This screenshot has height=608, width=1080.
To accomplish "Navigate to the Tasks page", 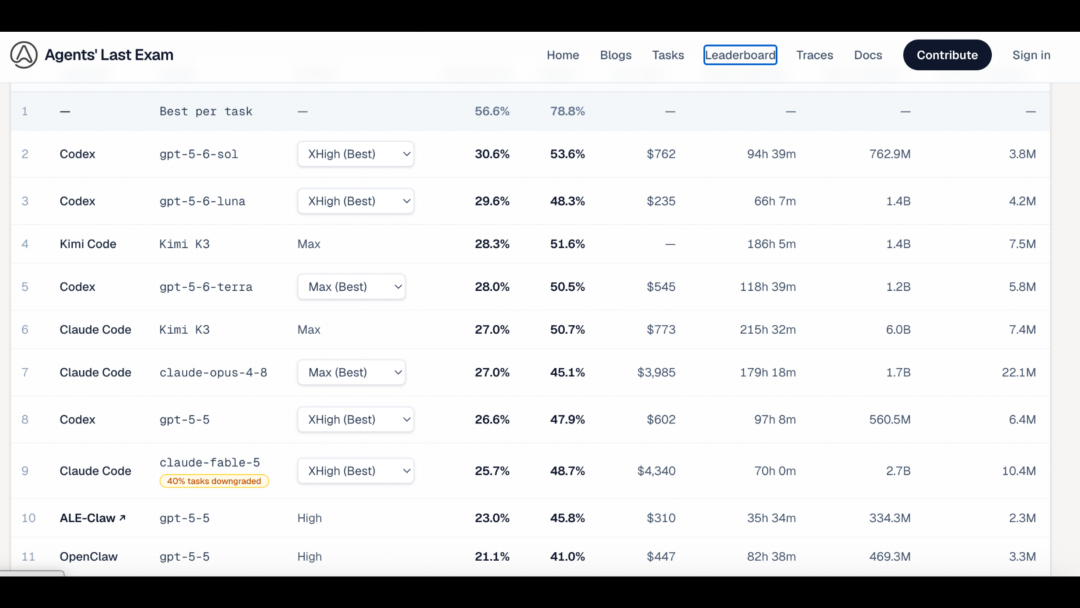I will tap(668, 55).
